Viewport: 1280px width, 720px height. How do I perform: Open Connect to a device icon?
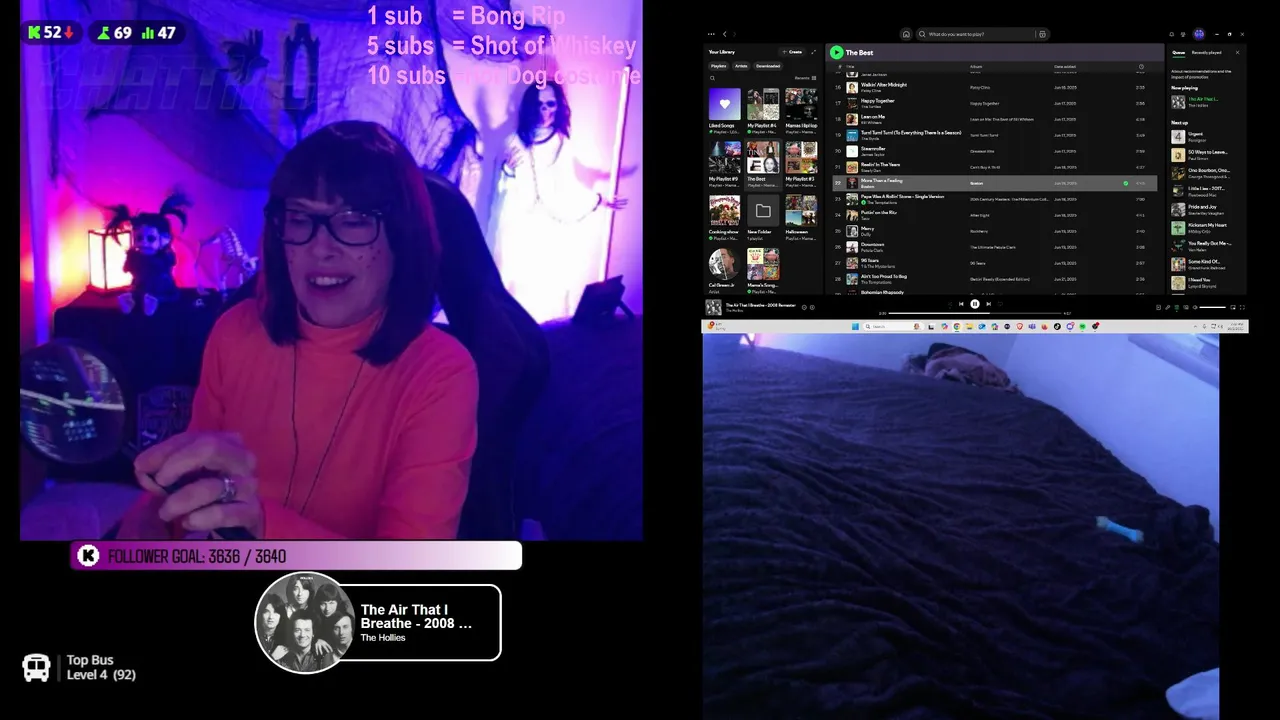(x=1186, y=307)
